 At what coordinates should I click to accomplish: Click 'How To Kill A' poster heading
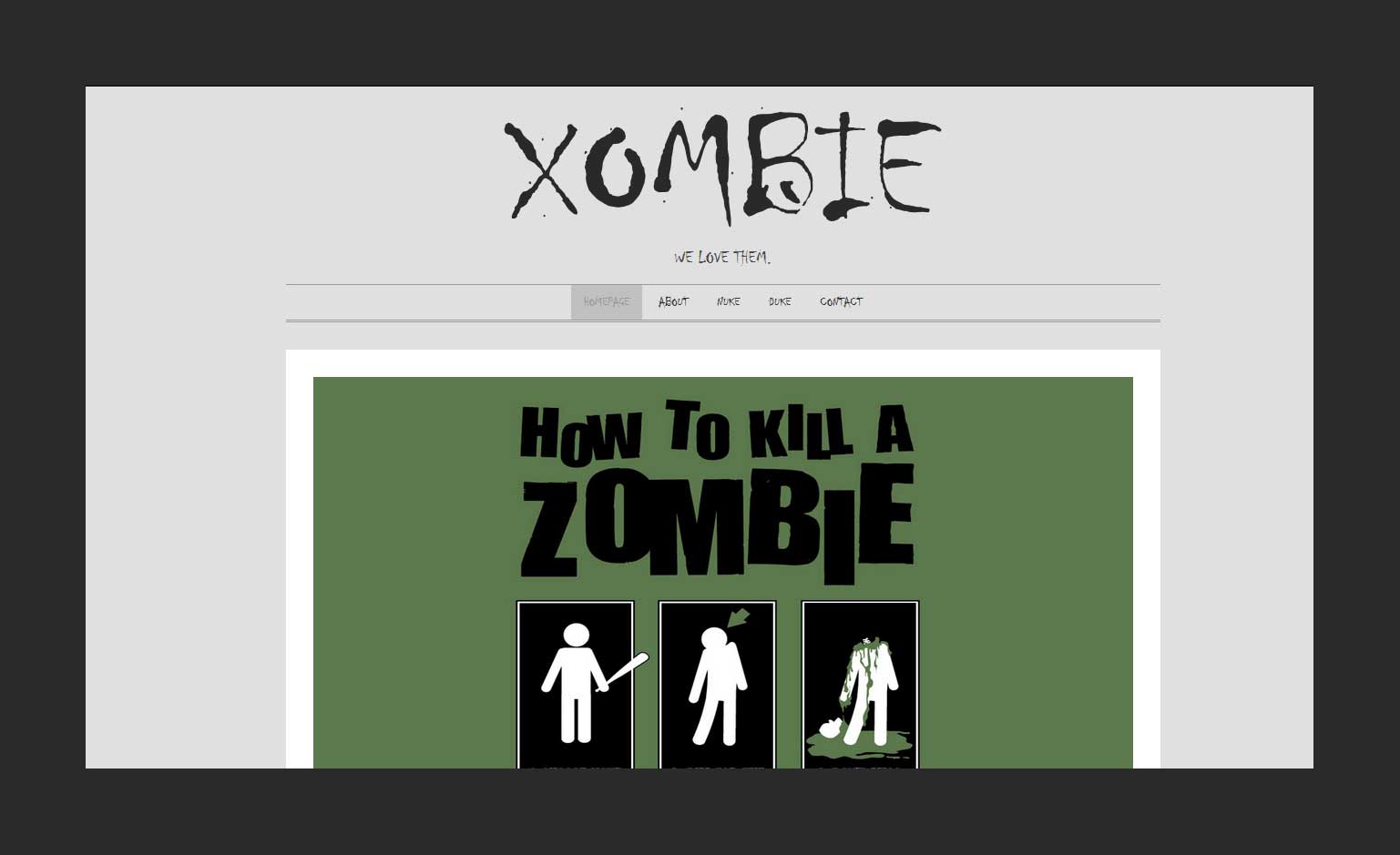pyautogui.click(x=716, y=431)
